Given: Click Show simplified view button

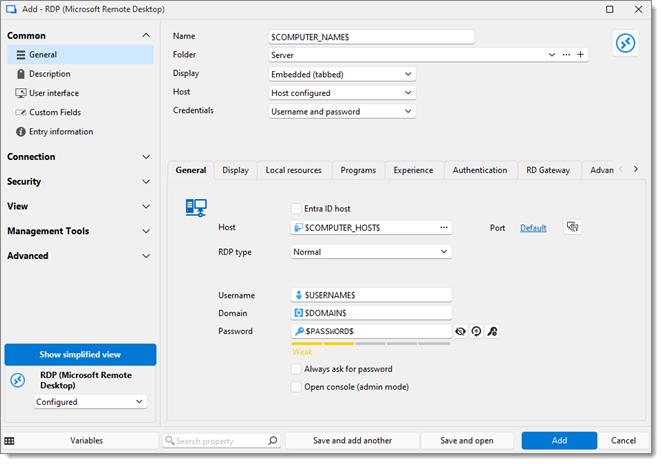Looking at the screenshot, I should (80, 355).
